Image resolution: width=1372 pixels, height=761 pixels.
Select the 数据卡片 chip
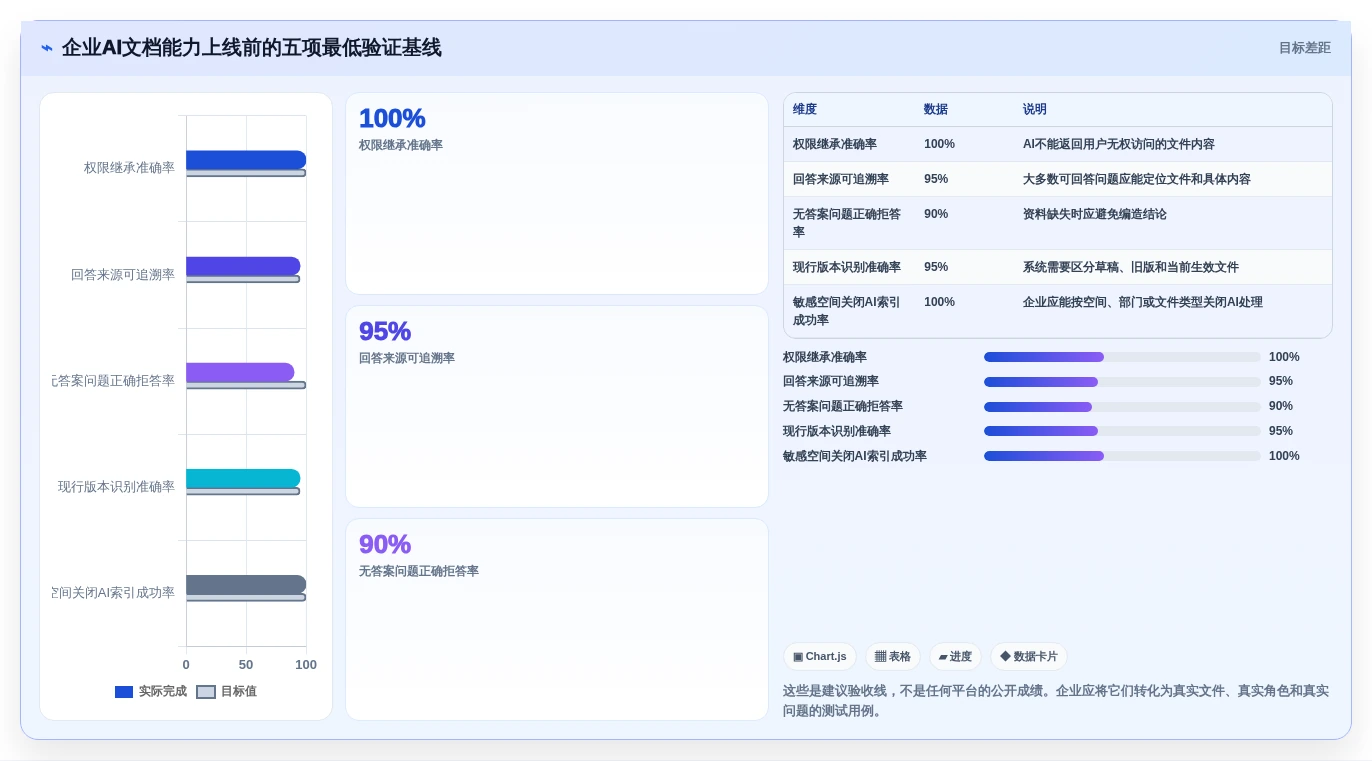1029,657
